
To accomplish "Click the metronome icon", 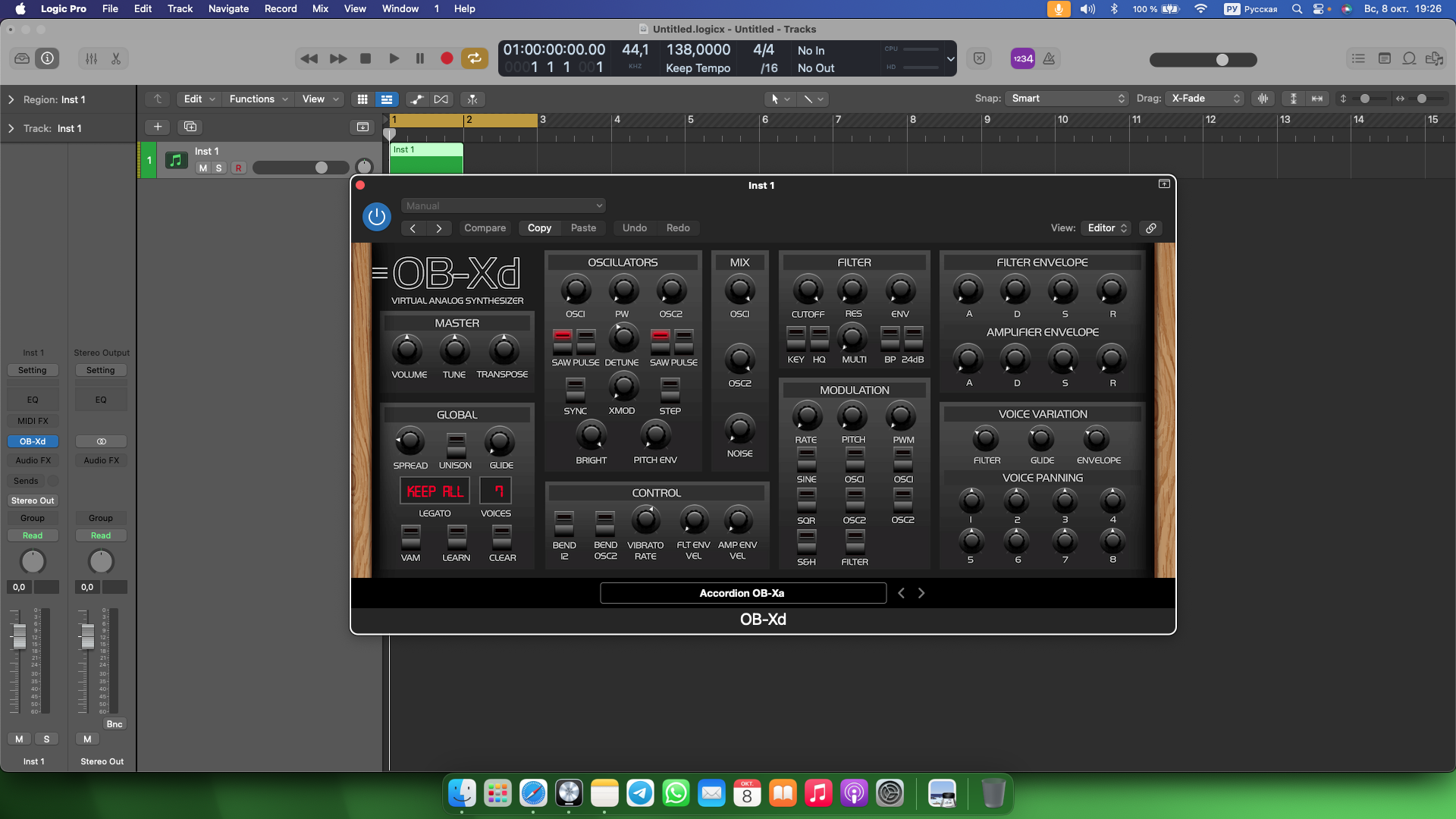I will (1049, 58).
